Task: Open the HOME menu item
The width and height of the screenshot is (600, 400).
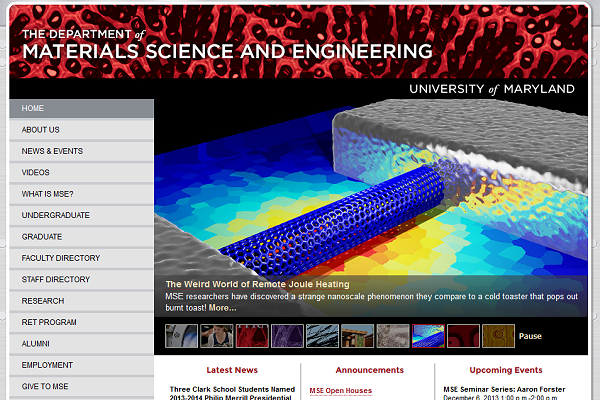Action: 82,108
